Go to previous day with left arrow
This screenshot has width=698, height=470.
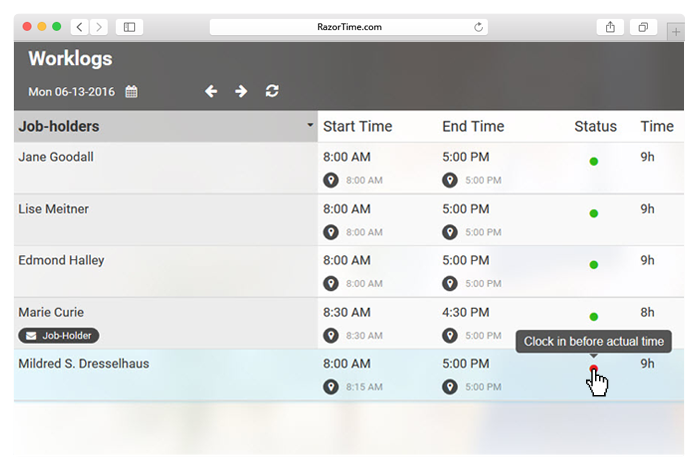pyautogui.click(x=211, y=91)
